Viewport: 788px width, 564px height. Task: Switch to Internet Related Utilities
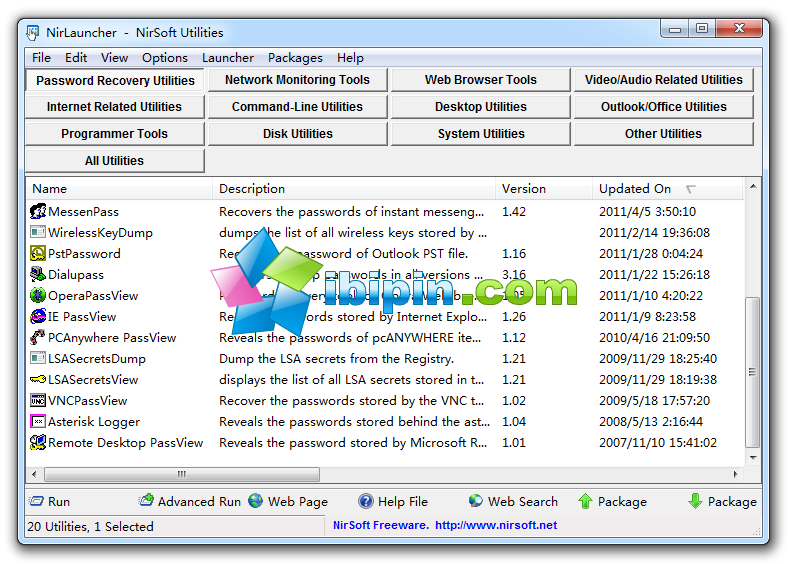(x=115, y=107)
